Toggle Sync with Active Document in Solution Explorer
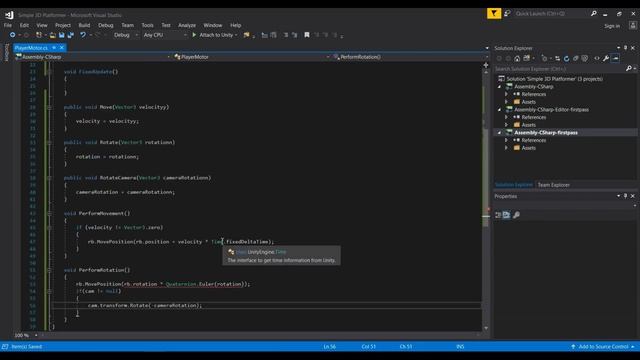Viewport: 640px width, 360px height. (x=557, y=58)
